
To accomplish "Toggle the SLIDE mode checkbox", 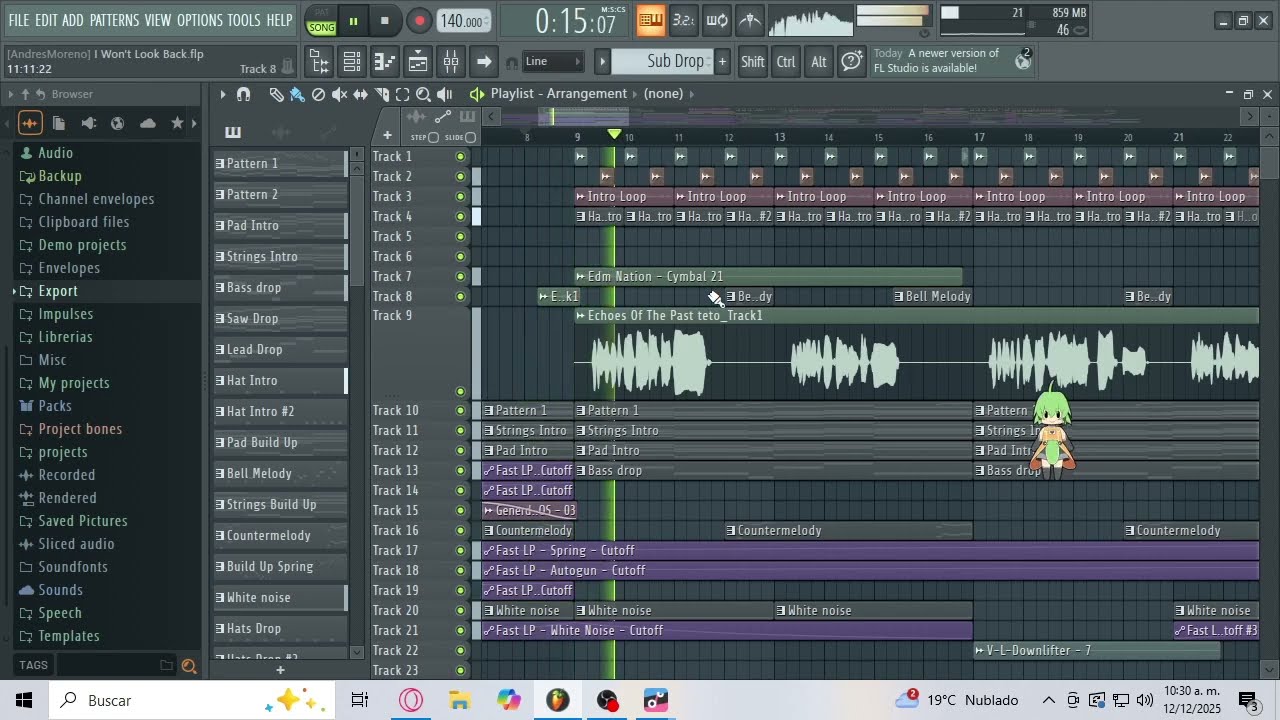I will click(471, 137).
